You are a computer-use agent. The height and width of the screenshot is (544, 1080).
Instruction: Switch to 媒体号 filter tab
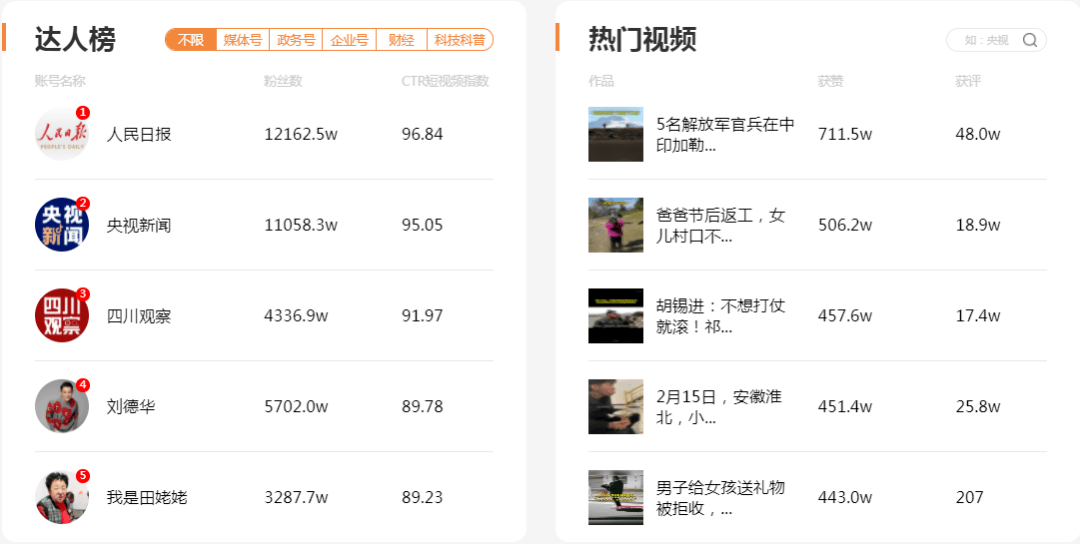pyautogui.click(x=242, y=40)
